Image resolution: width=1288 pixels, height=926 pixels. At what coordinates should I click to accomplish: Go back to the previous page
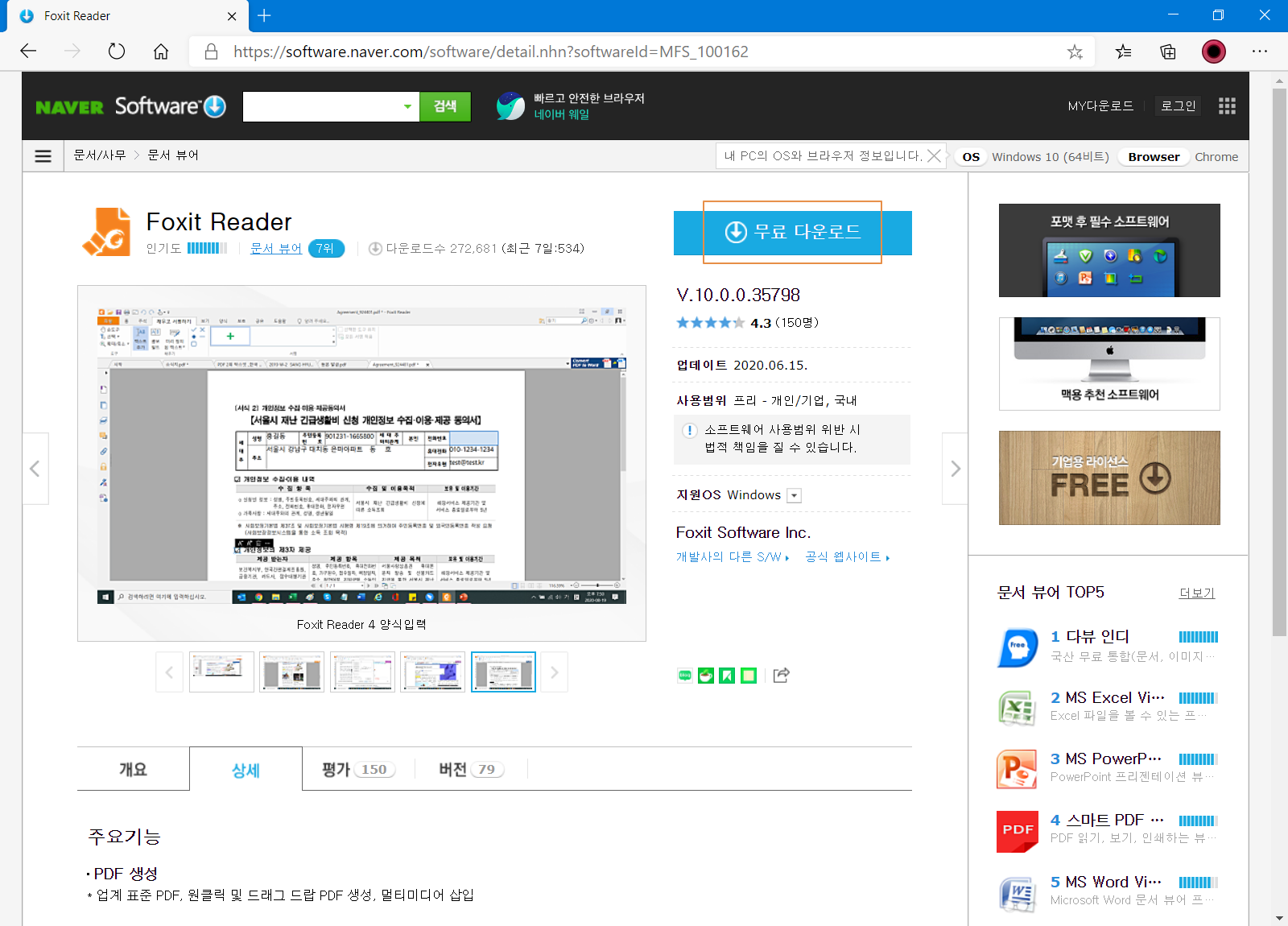click(29, 52)
